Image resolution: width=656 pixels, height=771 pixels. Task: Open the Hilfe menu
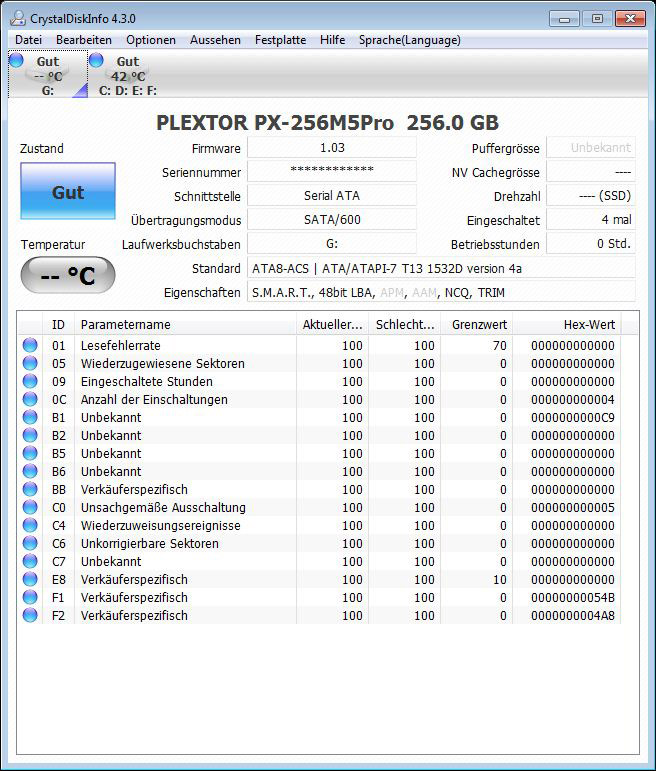click(x=332, y=40)
